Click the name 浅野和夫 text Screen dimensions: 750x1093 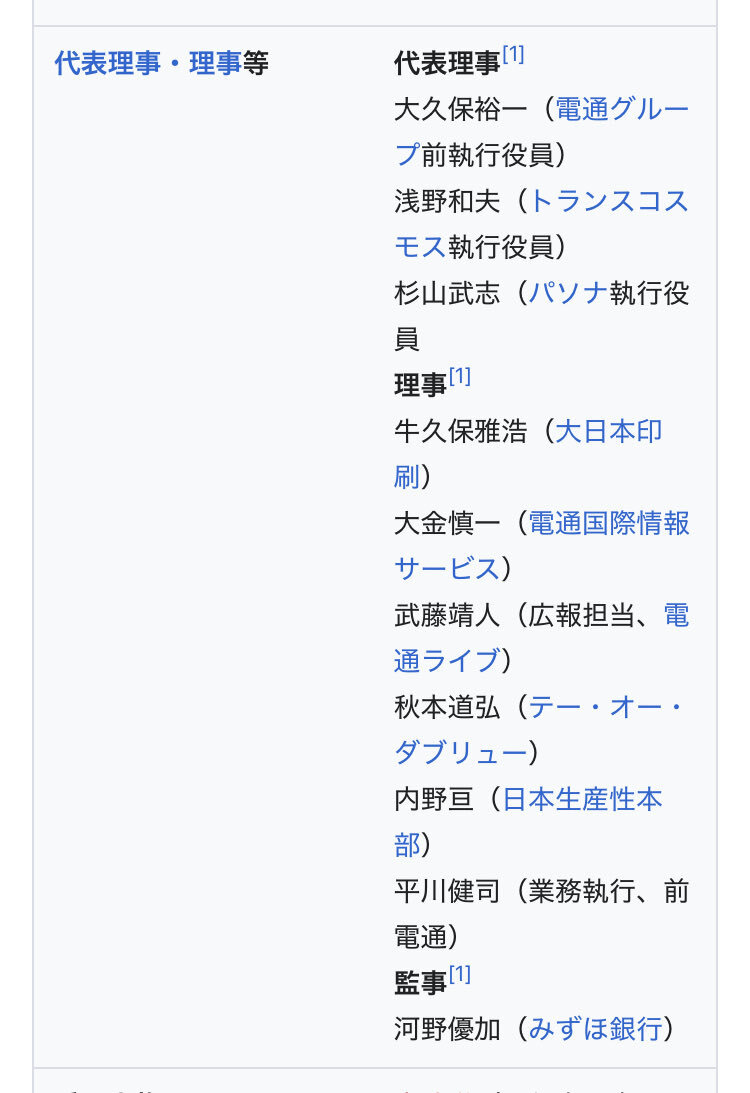(446, 202)
